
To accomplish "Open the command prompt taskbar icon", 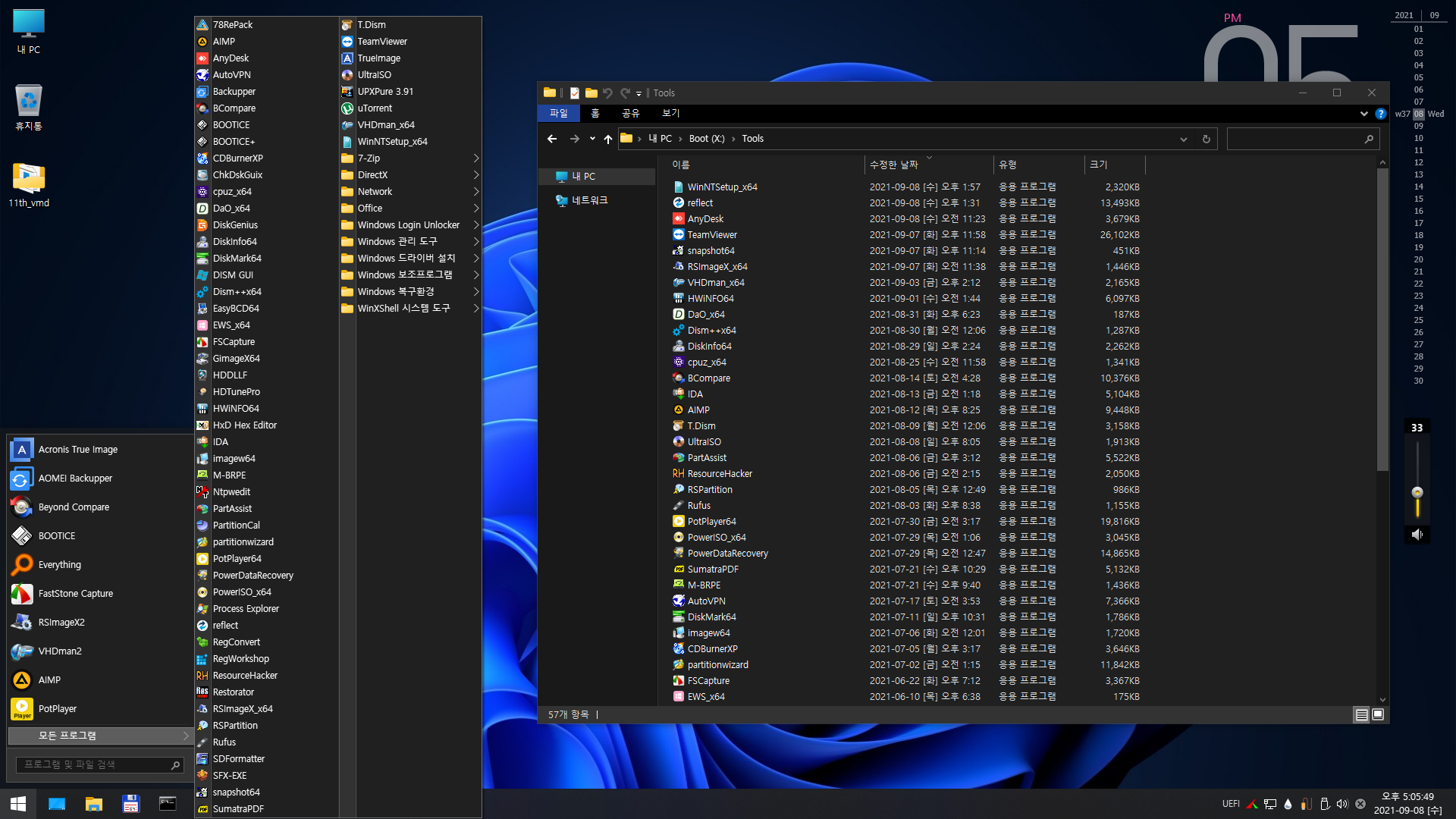I will (x=168, y=804).
